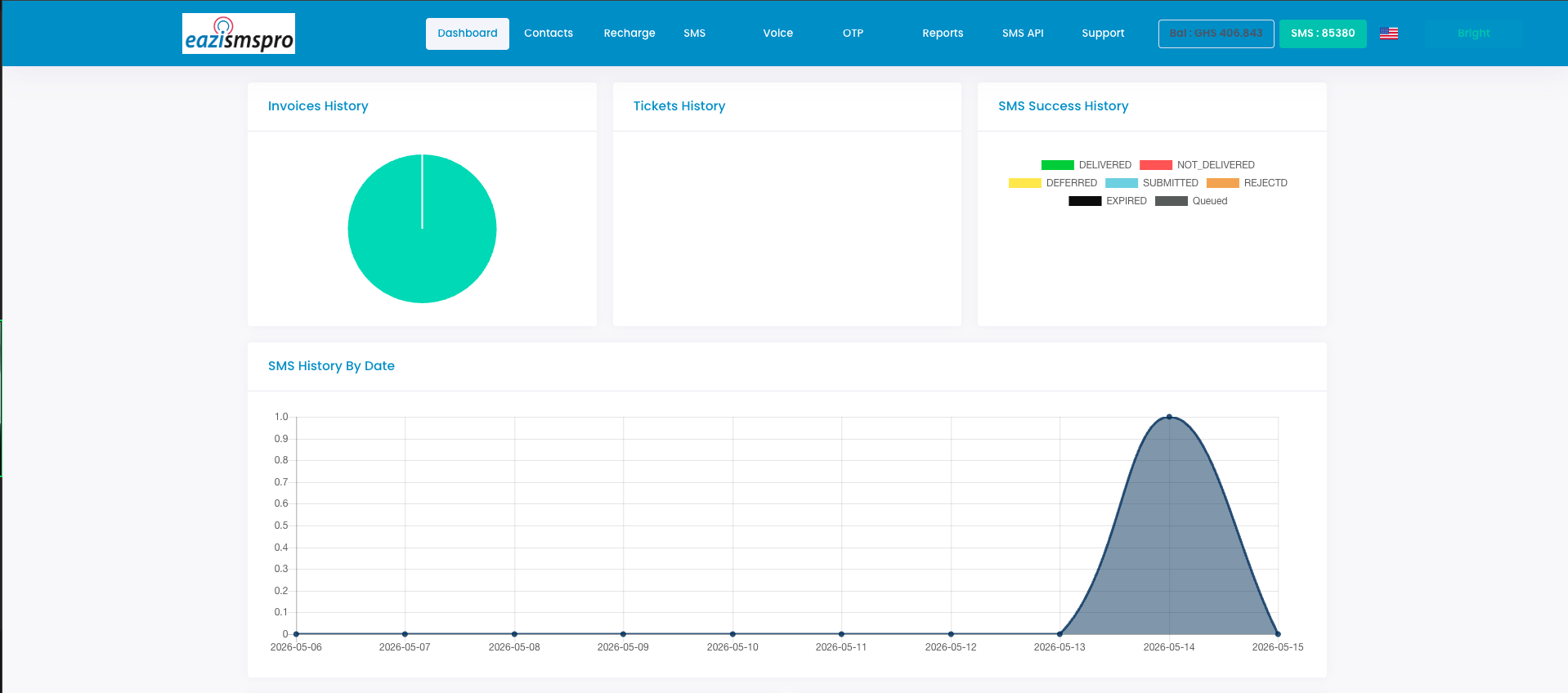Click the 2026-05-06 data point

(x=296, y=634)
